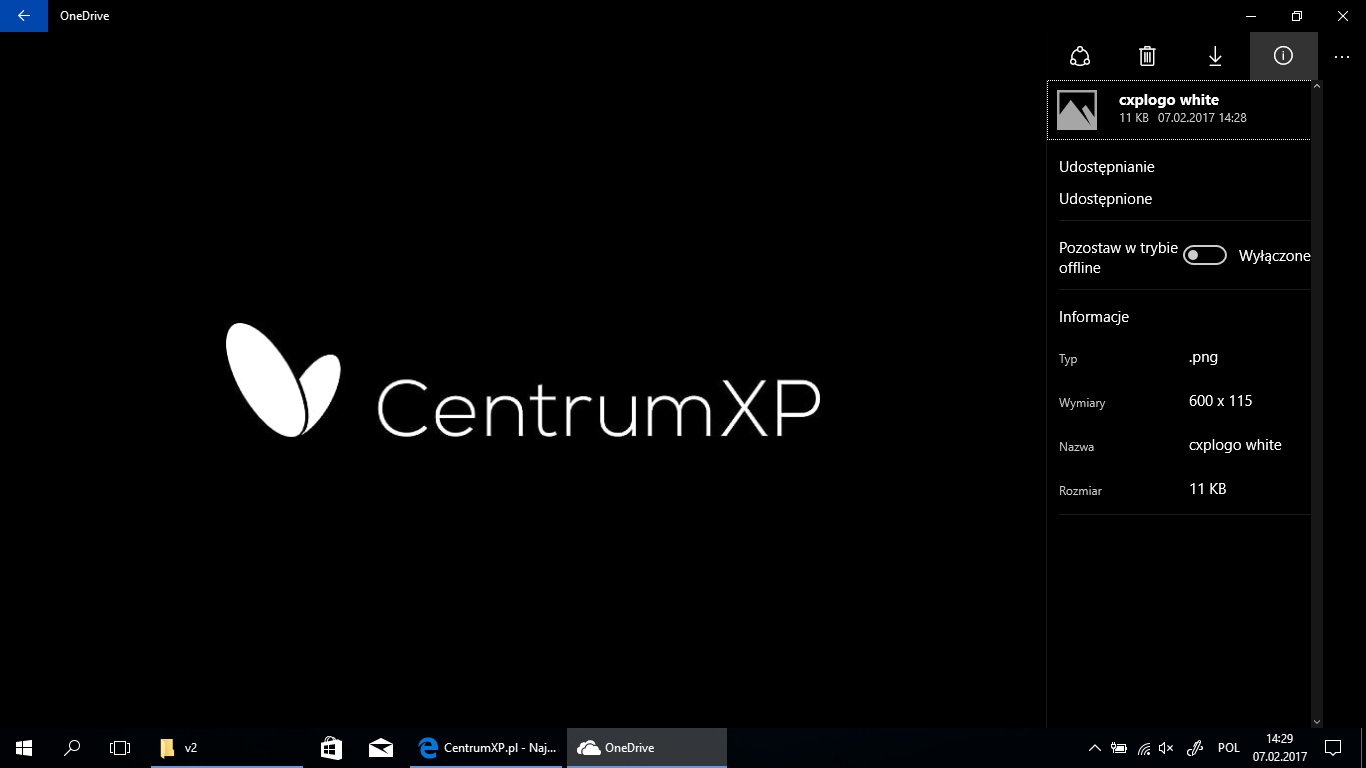Open the Store app on taskbar

332,748
